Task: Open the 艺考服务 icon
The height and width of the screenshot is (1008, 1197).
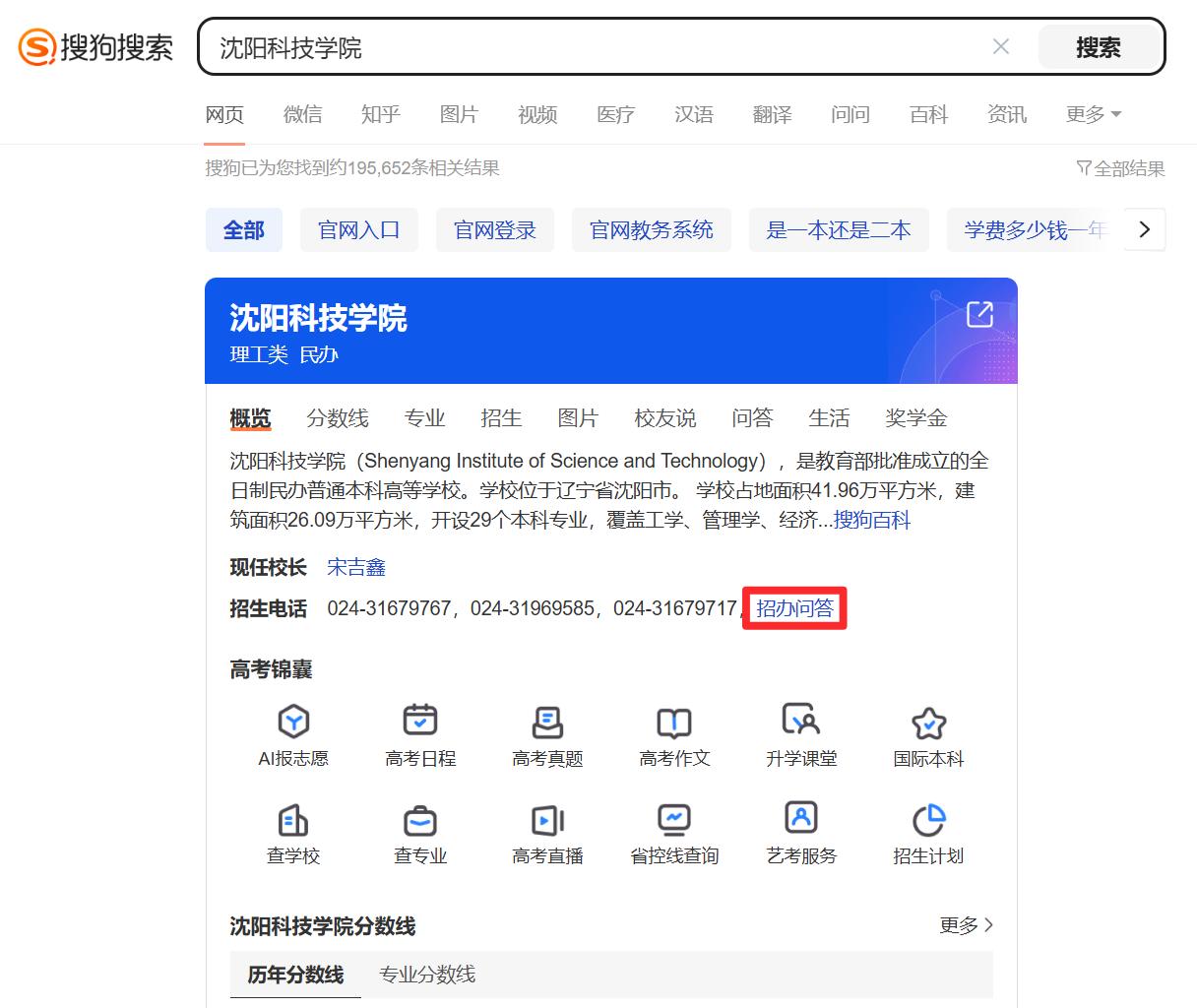Action: pos(801,818)
